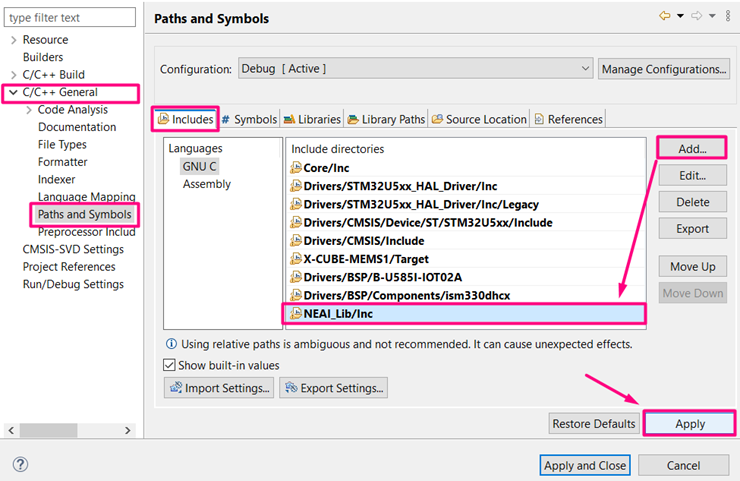Screen dimensions: 740x481
Task: Expand the Code Analysis tree node
Action: pyautogui.click(x=29, y=110)
